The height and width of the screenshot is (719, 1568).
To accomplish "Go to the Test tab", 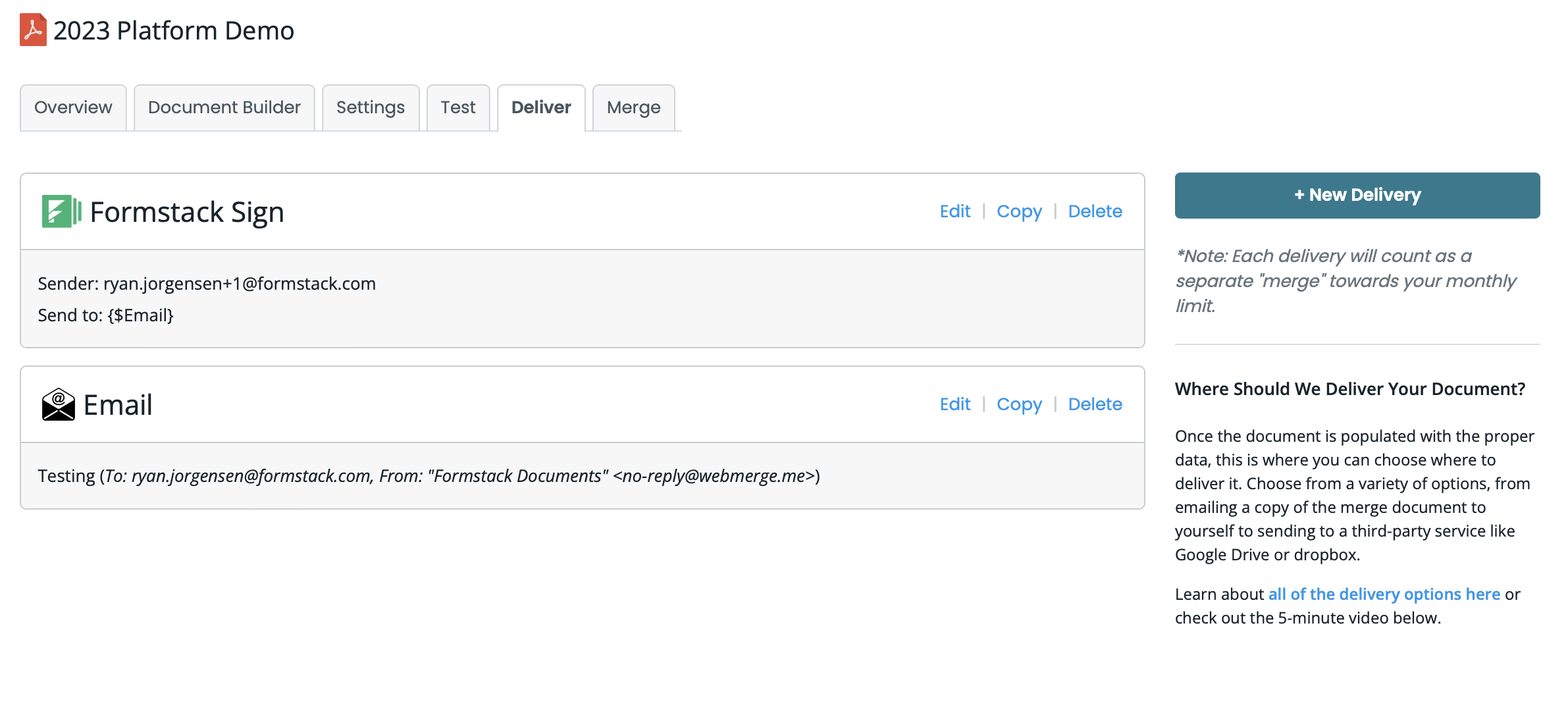I will tap(458, 107).
